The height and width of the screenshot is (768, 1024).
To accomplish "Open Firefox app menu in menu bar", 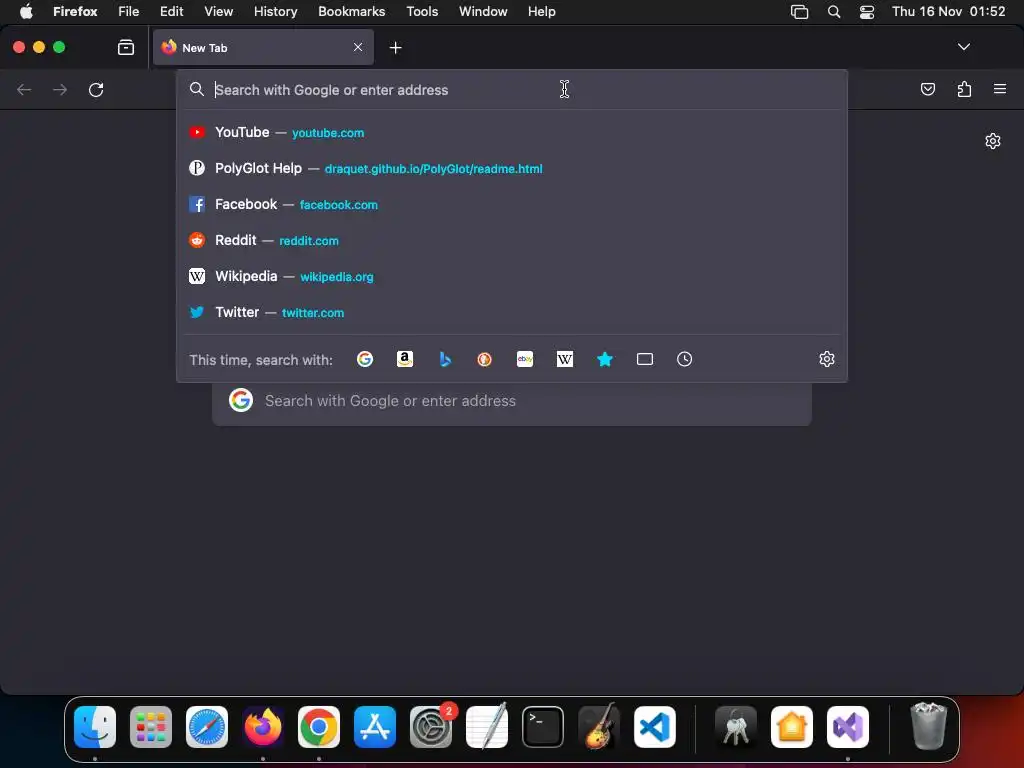I will 75,11.
